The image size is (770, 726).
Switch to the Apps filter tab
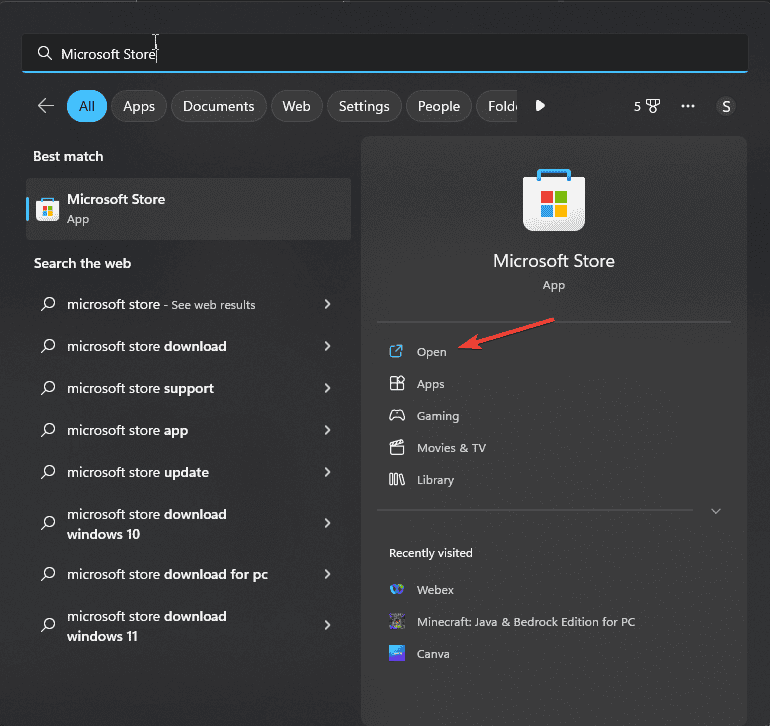pos(139,106)
